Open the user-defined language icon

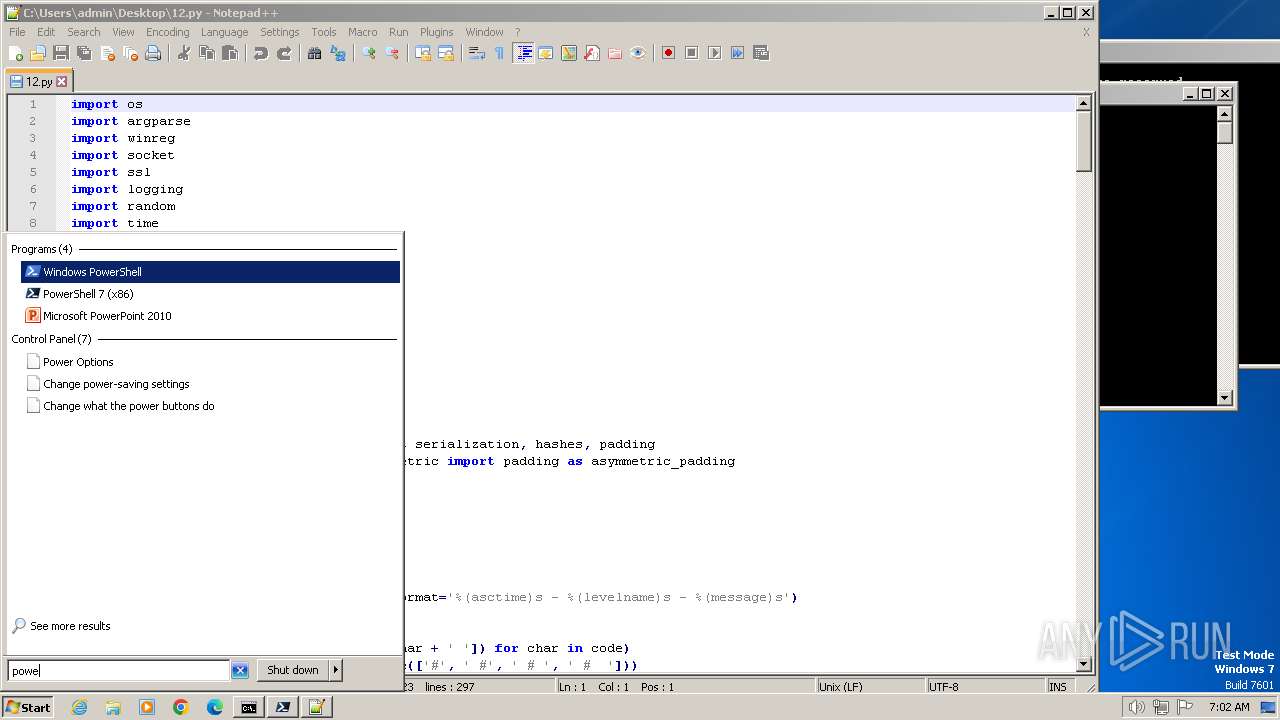546,53
